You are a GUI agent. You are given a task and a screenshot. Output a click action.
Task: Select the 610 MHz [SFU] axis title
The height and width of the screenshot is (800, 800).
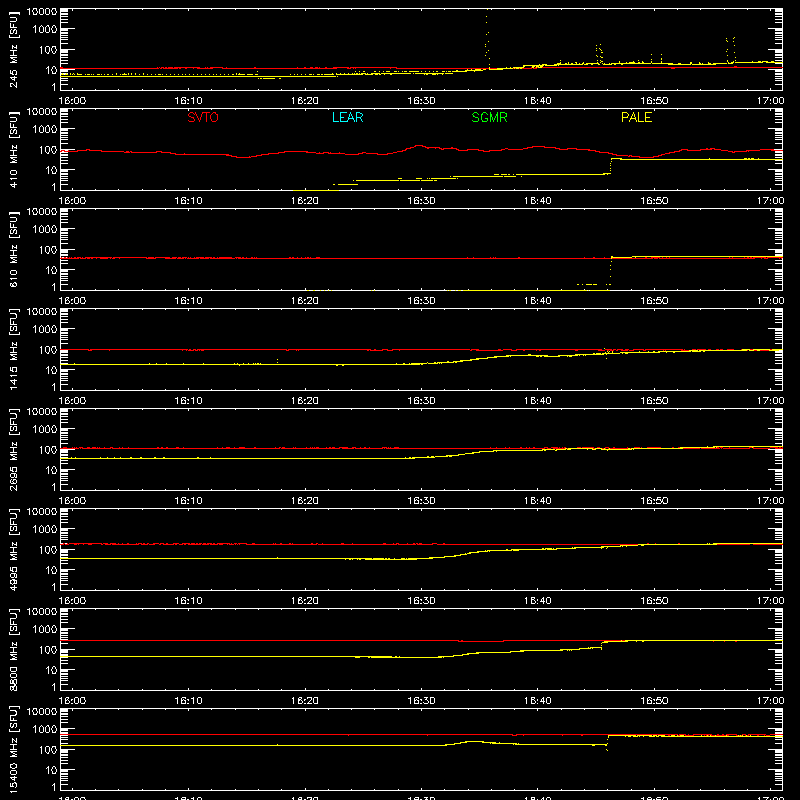point(13,249)
